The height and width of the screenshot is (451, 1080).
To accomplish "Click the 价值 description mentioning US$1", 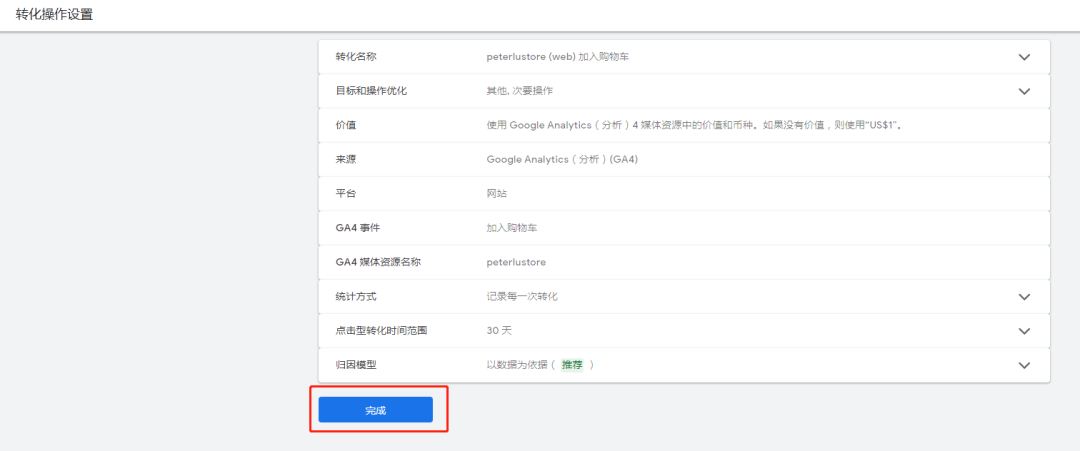I will click(x=694, y=125).
